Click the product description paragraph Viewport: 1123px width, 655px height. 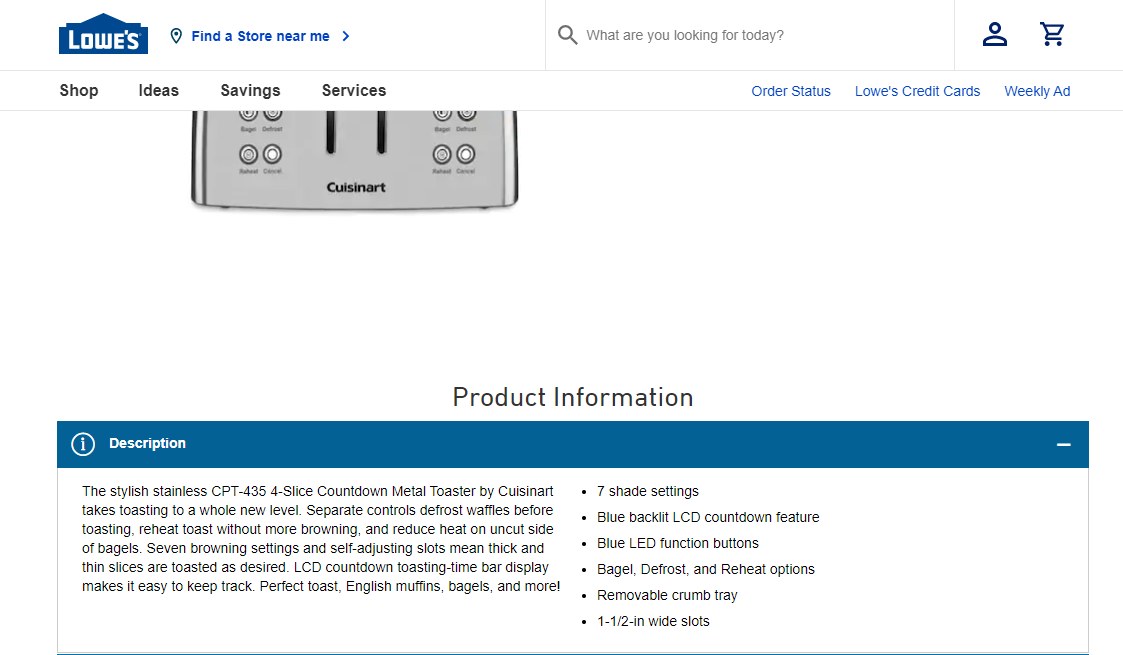click(321, 538)
